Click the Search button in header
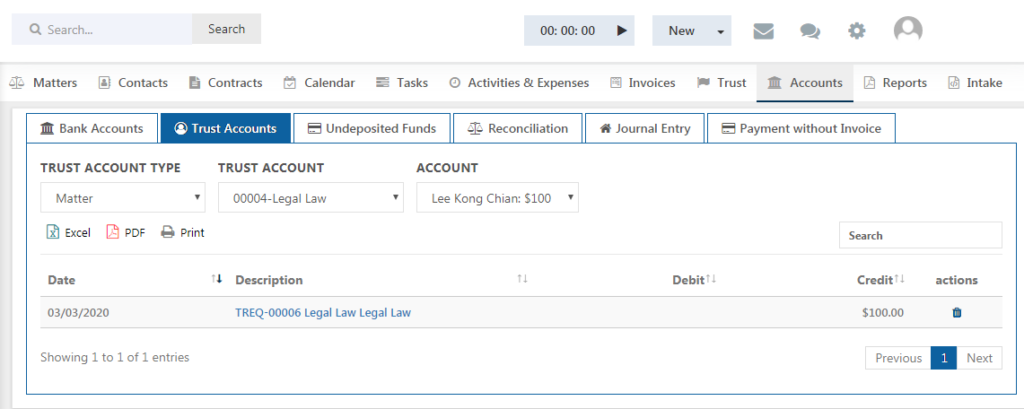The height and width of the screenshot is (409, 1024). pyautogui.click(x=227, y=29)
